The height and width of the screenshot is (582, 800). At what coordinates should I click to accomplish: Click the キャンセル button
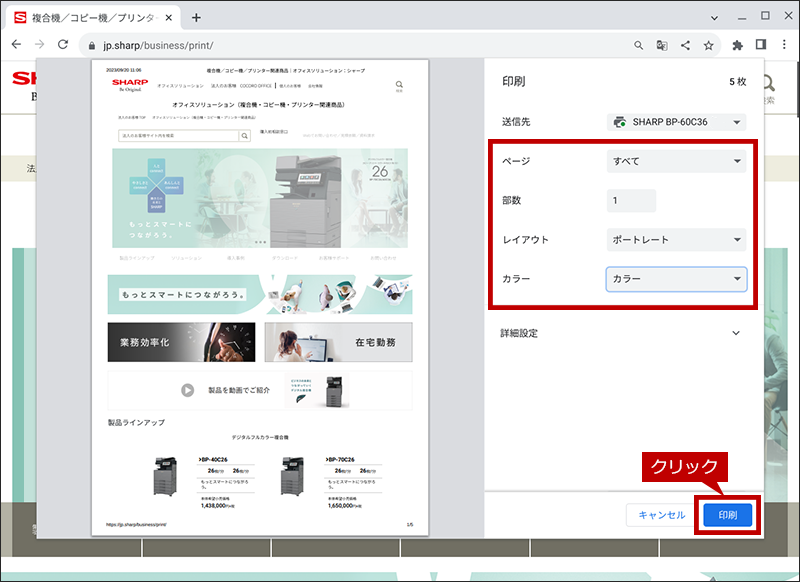point(661,515)
